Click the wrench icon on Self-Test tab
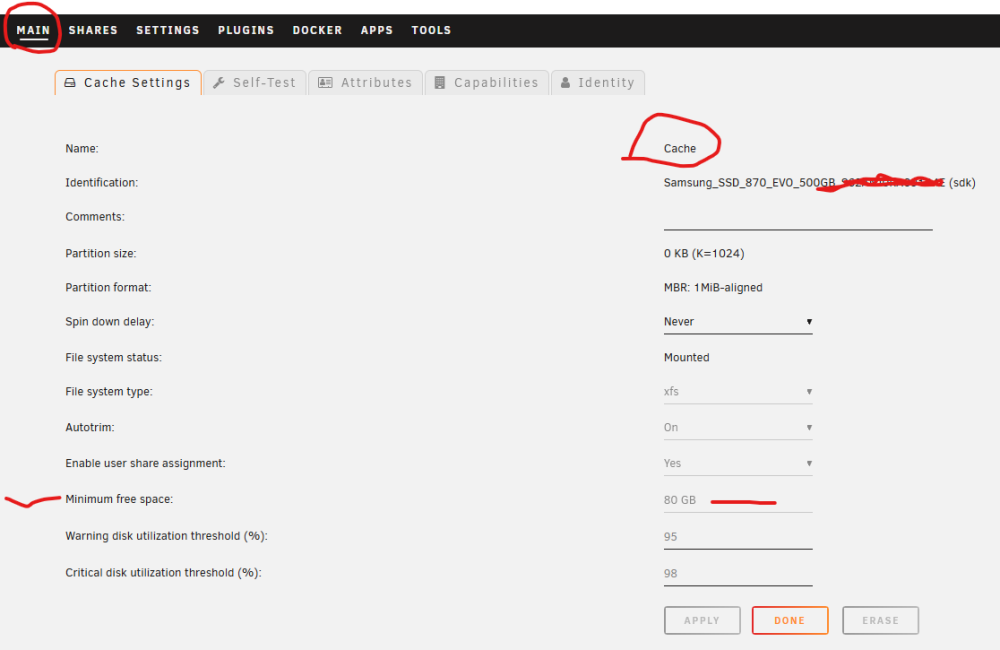Viewport: 1000px width, 650px height. (x=219, y=83)
